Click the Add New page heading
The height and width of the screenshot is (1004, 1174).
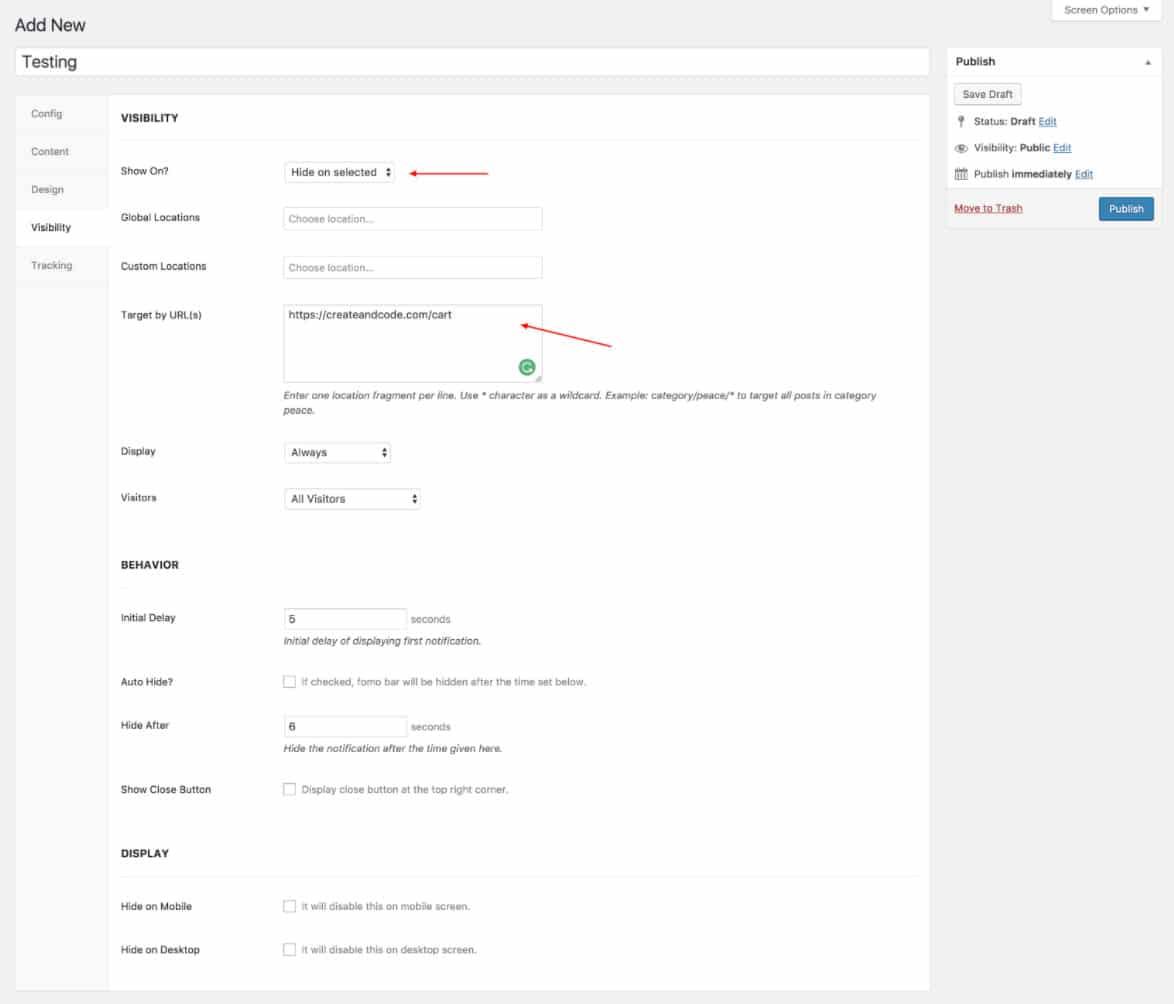click(x=50, y=25)
